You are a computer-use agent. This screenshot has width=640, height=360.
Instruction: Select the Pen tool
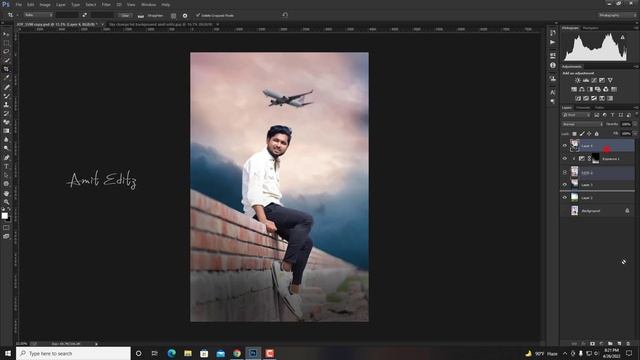pyautogui.click(x=6, y=158)
